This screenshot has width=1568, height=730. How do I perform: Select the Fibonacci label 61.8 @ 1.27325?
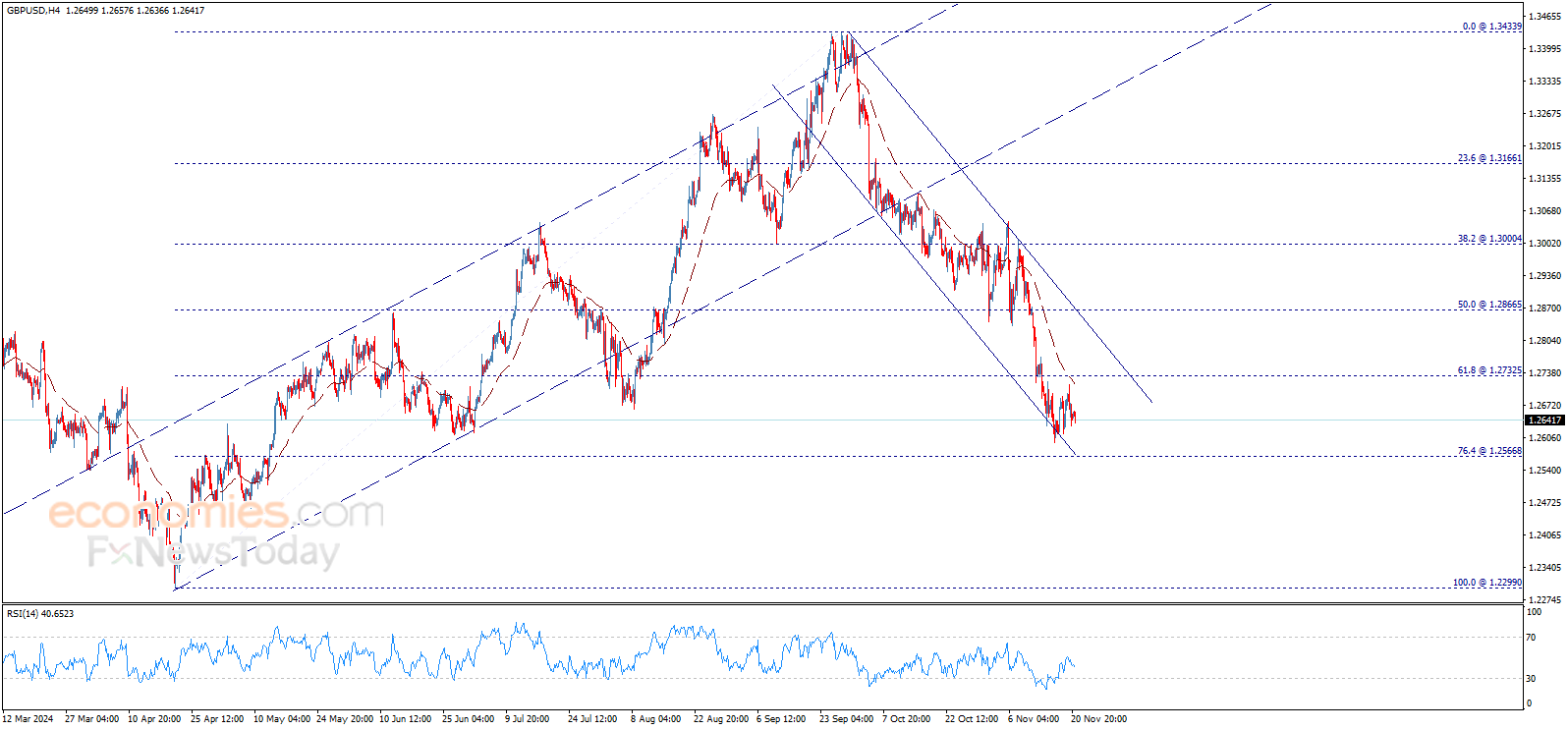(x=1489, y=370)
